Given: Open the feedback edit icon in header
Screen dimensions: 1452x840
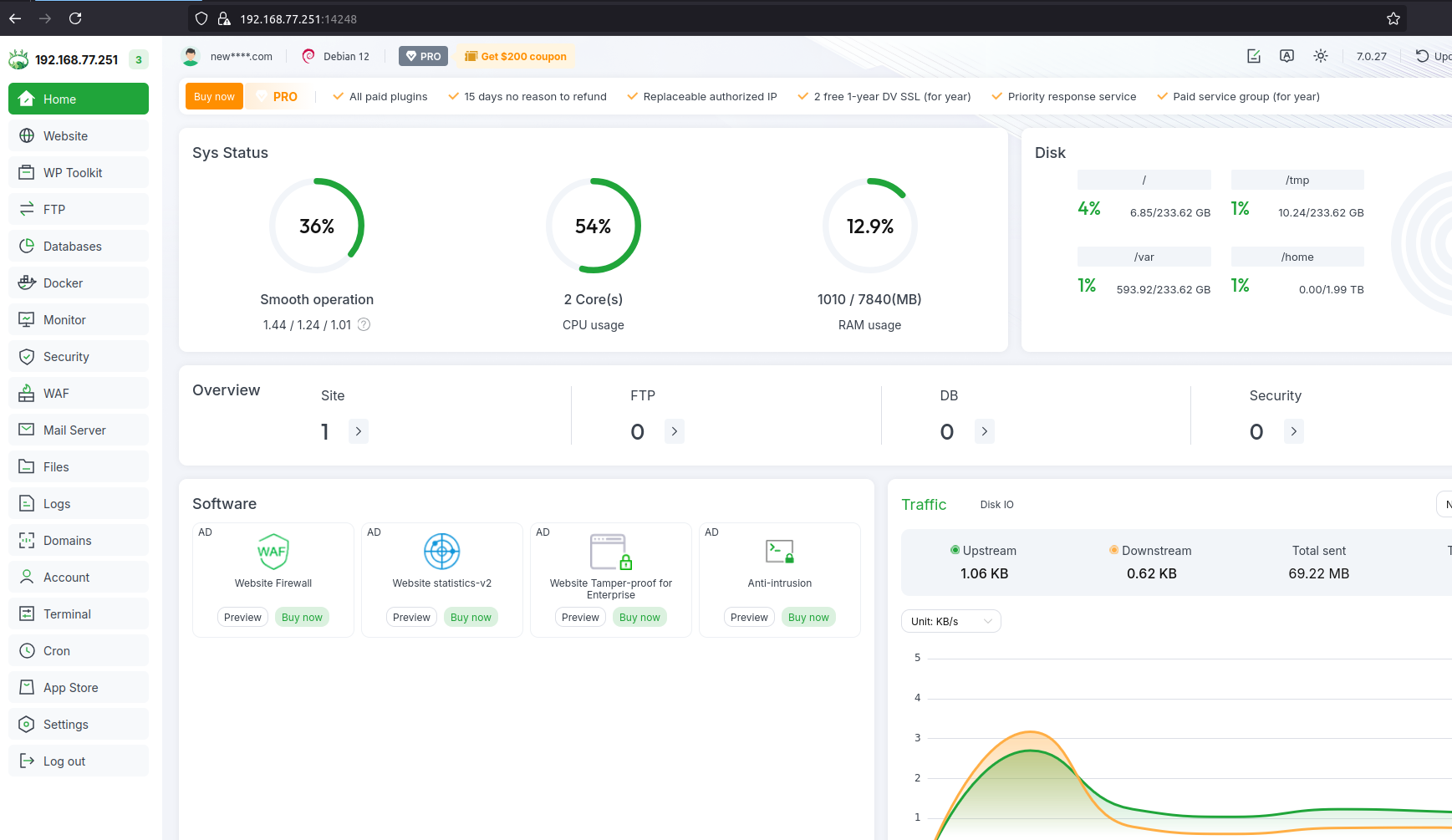Looking at the screenshot, I should click(1253, 56).
